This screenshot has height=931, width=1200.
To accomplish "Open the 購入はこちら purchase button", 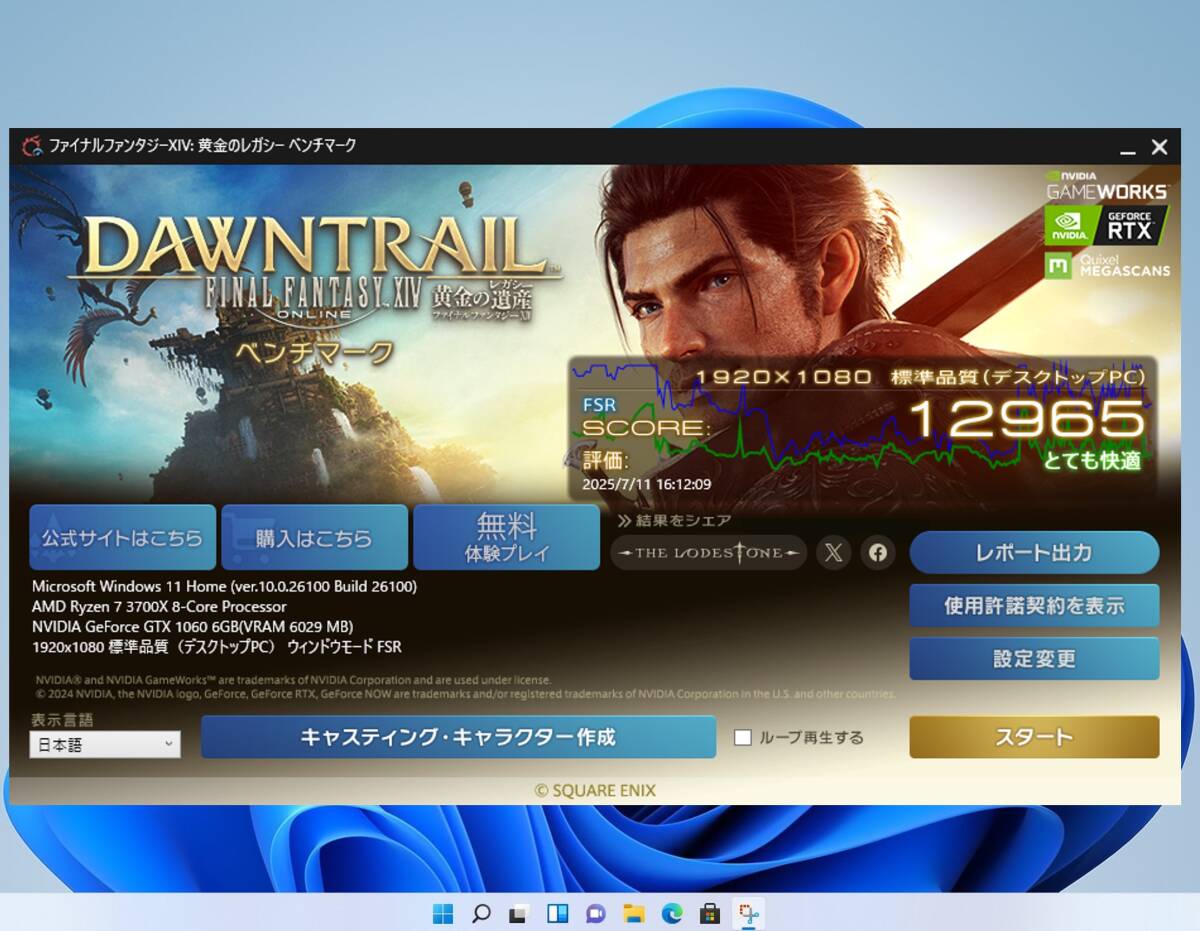I will [x=314, y=537].
